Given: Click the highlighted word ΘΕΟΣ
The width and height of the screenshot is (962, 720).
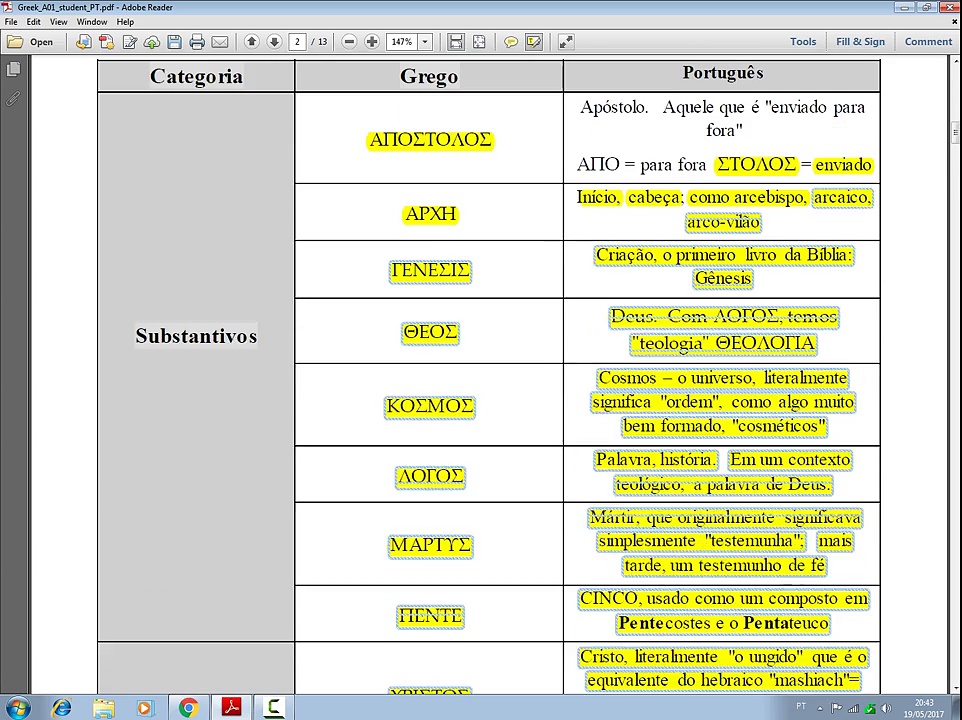Looking at the screenshot, I should (430, 332).
